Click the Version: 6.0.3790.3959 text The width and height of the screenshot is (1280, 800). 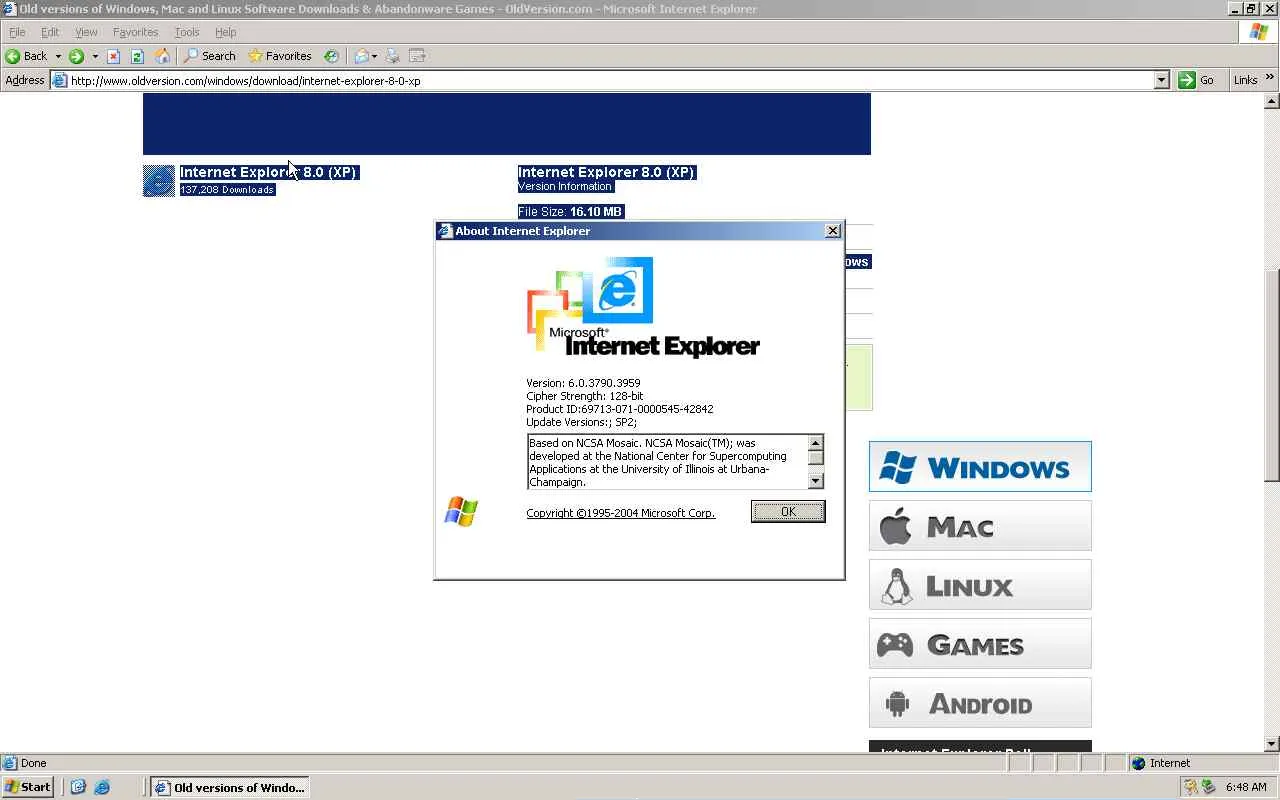(x=583, y=383)
